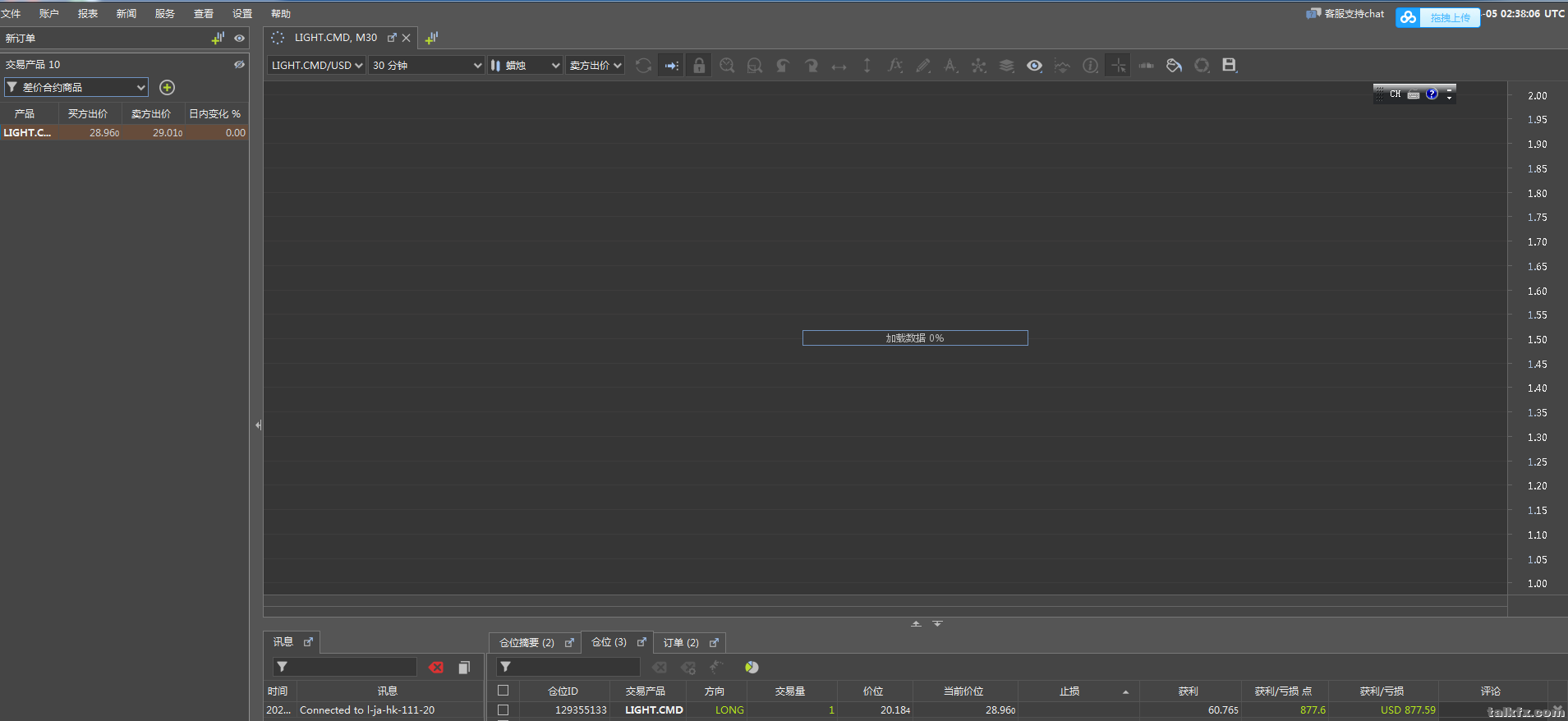The image size is (1568, 721).
Task: Collapse bottom panel down arrow
Action: point(937,624)
